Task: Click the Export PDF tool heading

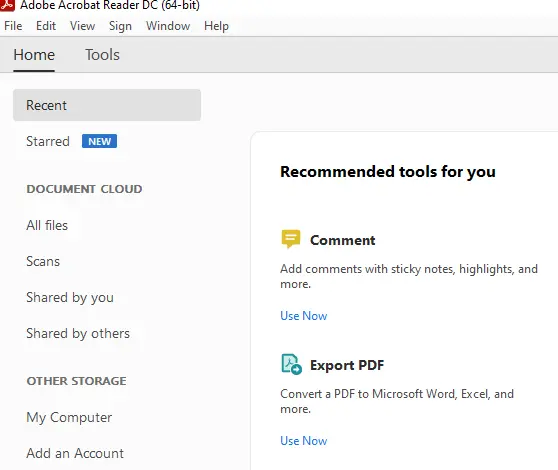Action: point(347,365)
